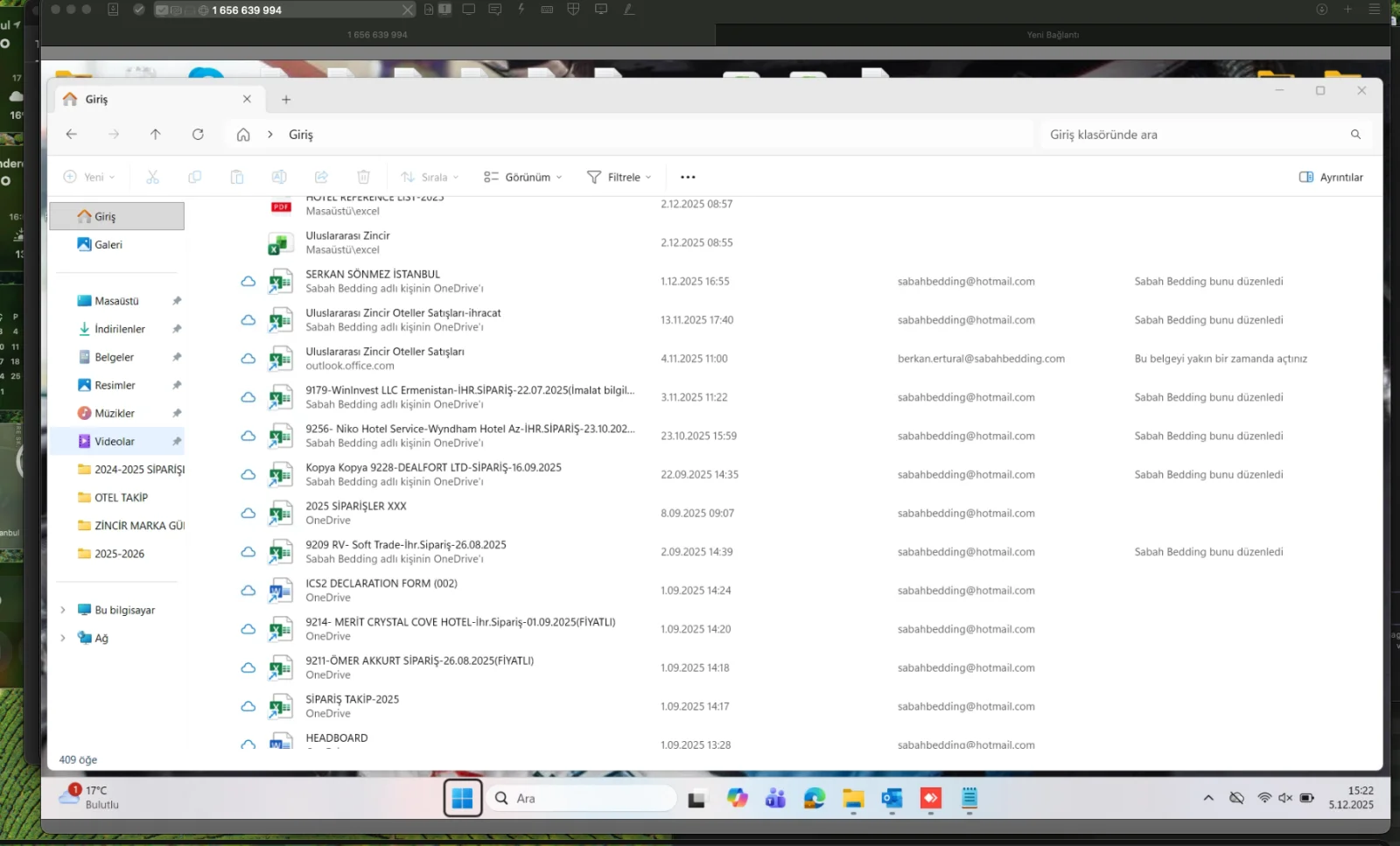Open the SİPARİŞ TAKİP-2025 file
The height and width of the screenshot is (846, 1400).
pos(352,700)
